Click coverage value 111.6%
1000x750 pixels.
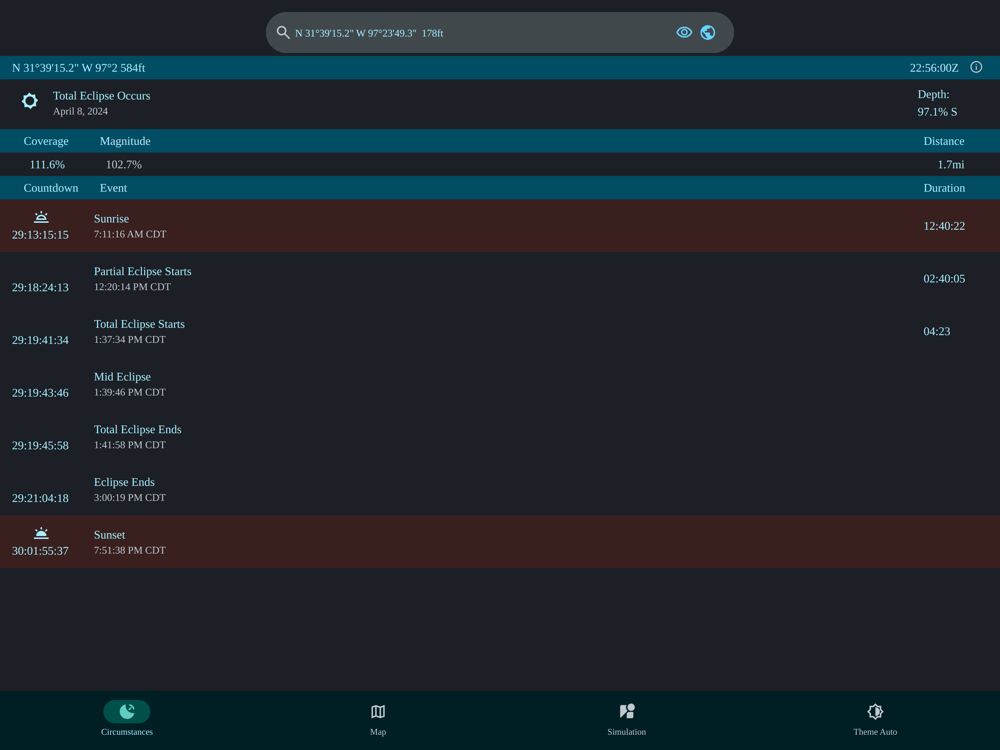(x=47, y=165)
